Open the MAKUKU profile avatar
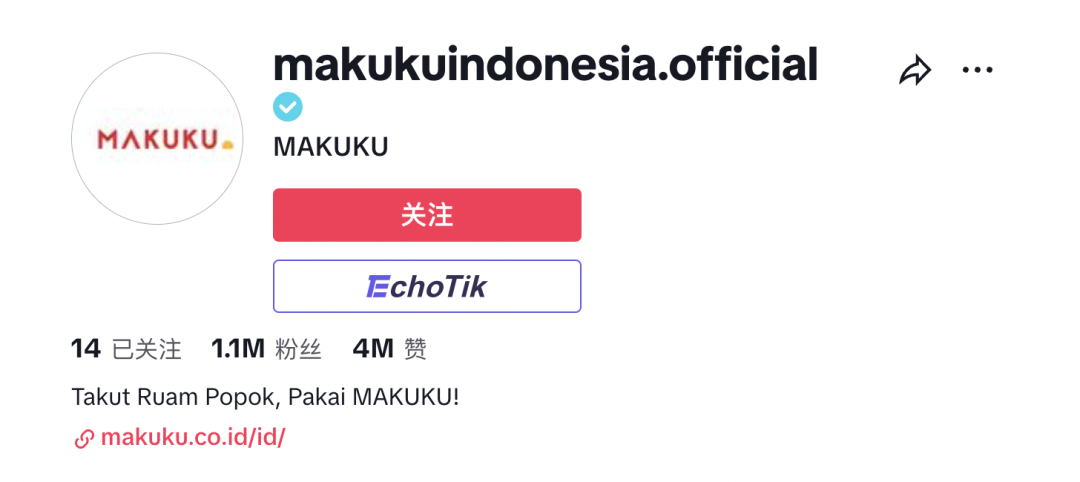The height and width of the screenshot is (482, 1080). click(x=157, y=138)
